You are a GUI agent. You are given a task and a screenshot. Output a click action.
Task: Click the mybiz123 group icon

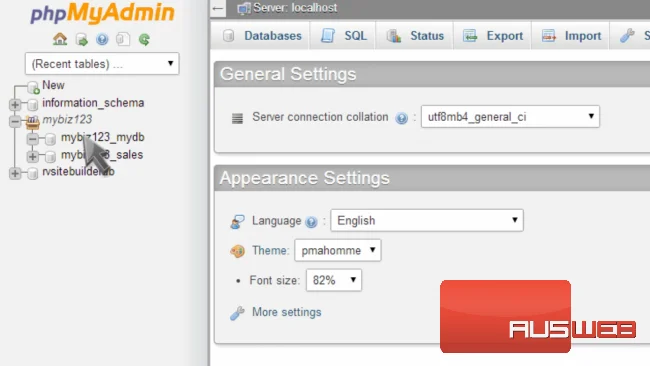[32, 122]
